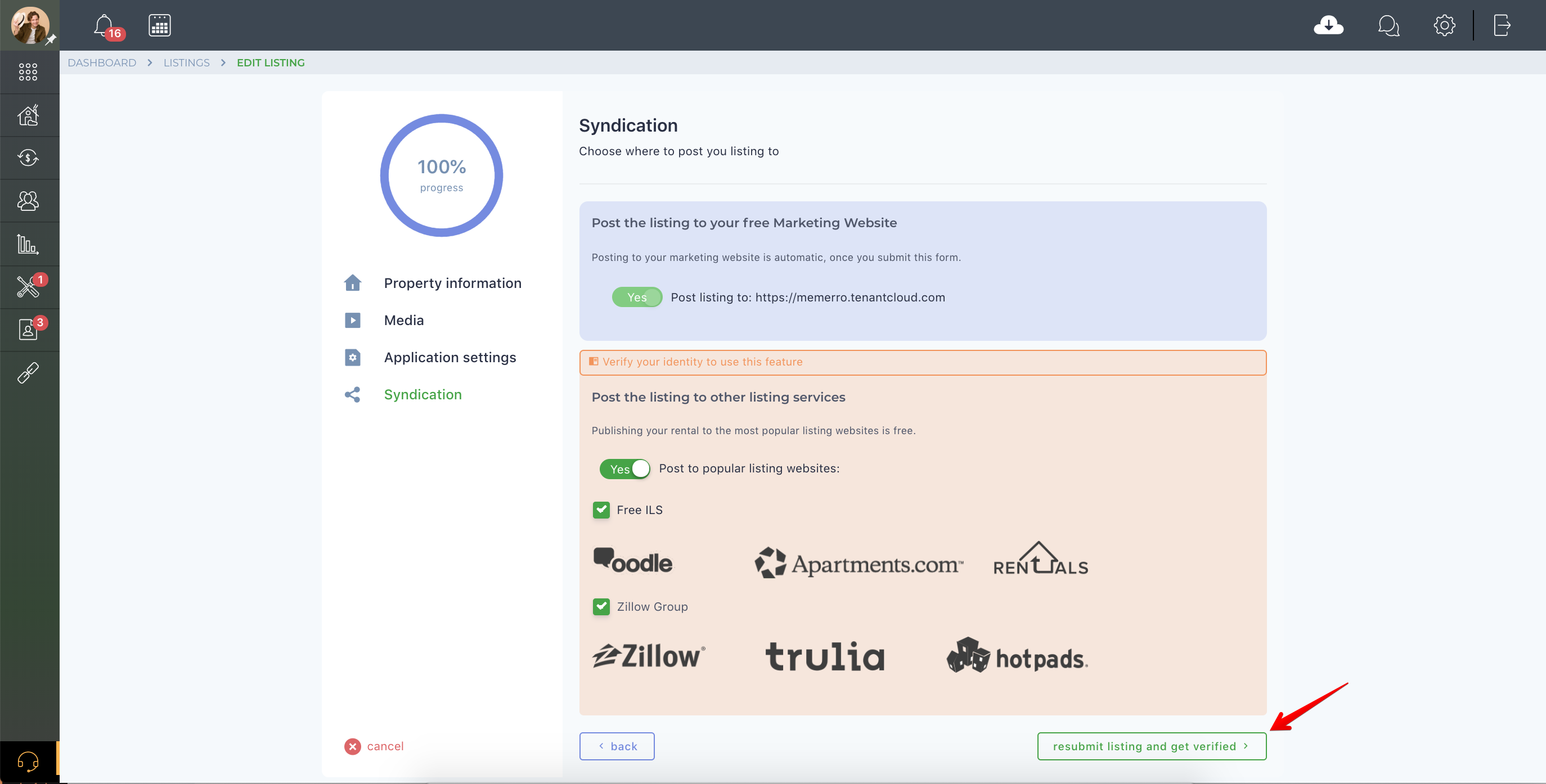Viewport: 1546px width, 784px height.
Task: Open the user profile avatar
Action: tap(29, 25)
